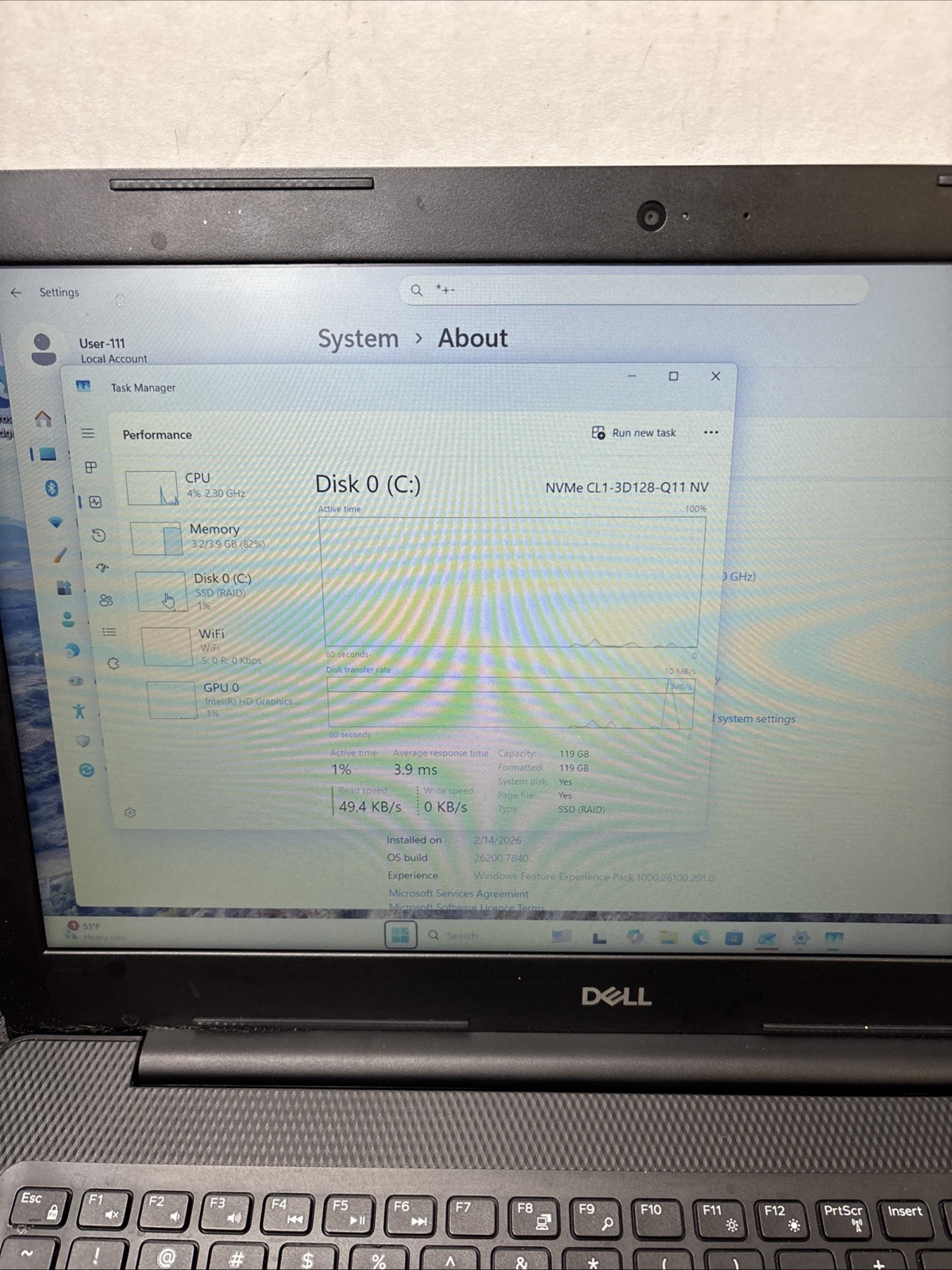
Task: Open Windows Update icon in Settings
Action: point(87,770)
